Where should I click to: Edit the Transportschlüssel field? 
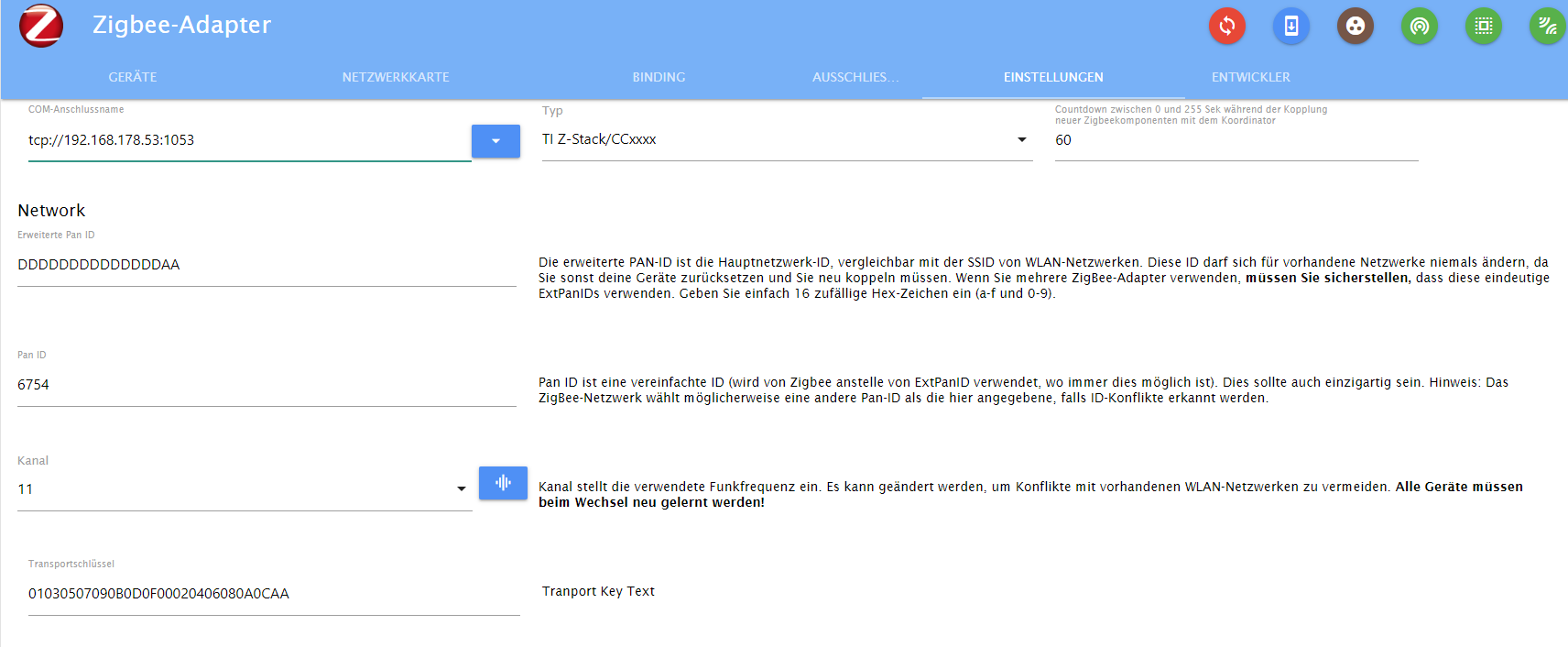tap(274, 594)
